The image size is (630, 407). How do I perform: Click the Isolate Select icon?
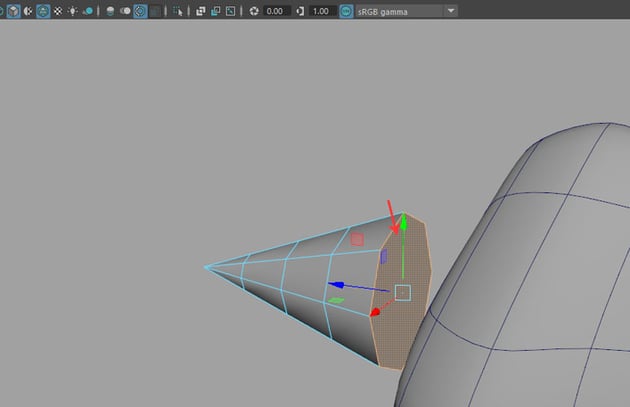pyautogui.click(x=178, y=11)
